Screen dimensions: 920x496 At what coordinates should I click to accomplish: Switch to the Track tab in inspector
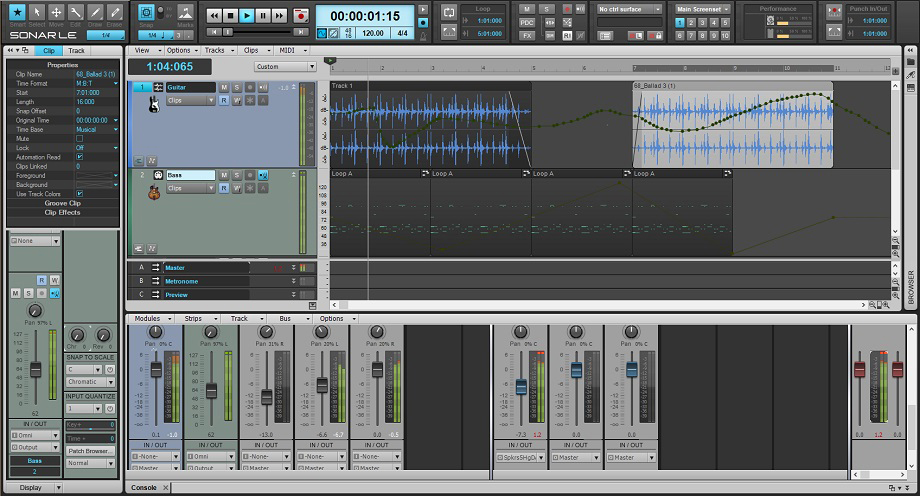tap(76, 50)
